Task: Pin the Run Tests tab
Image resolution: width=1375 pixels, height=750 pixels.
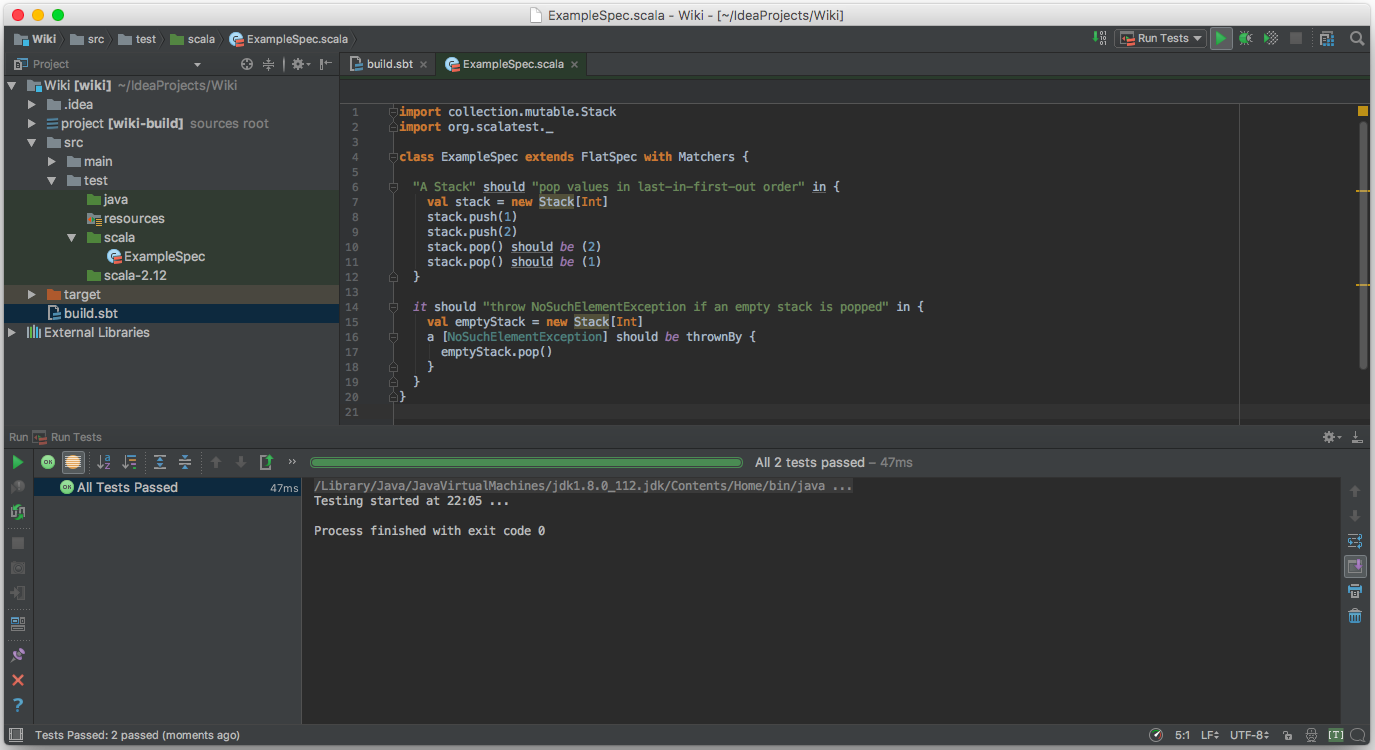Action: [x=17, y=655]
